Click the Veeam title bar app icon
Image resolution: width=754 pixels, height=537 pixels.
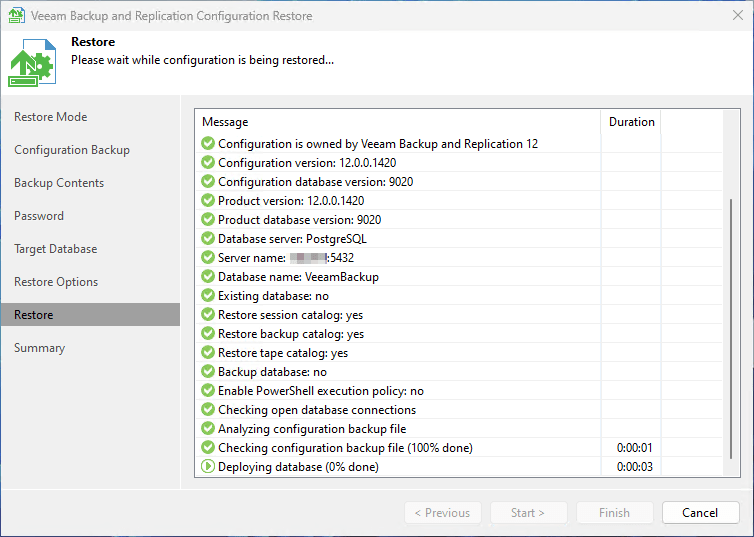[x=15, y=16]
